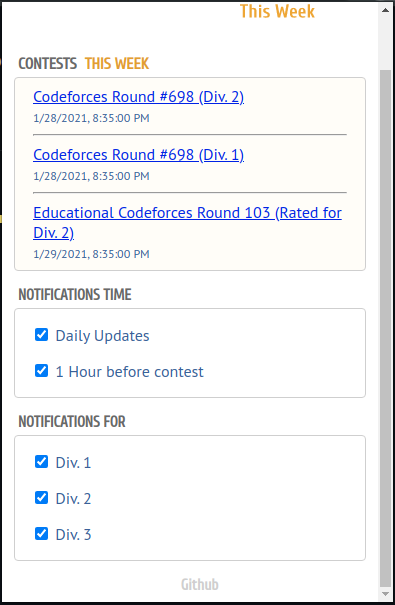This screenshot has height=605, width=395.
Task: Open Codeforces Round #698 (Div. 2) link
Action: pos(138,97)
